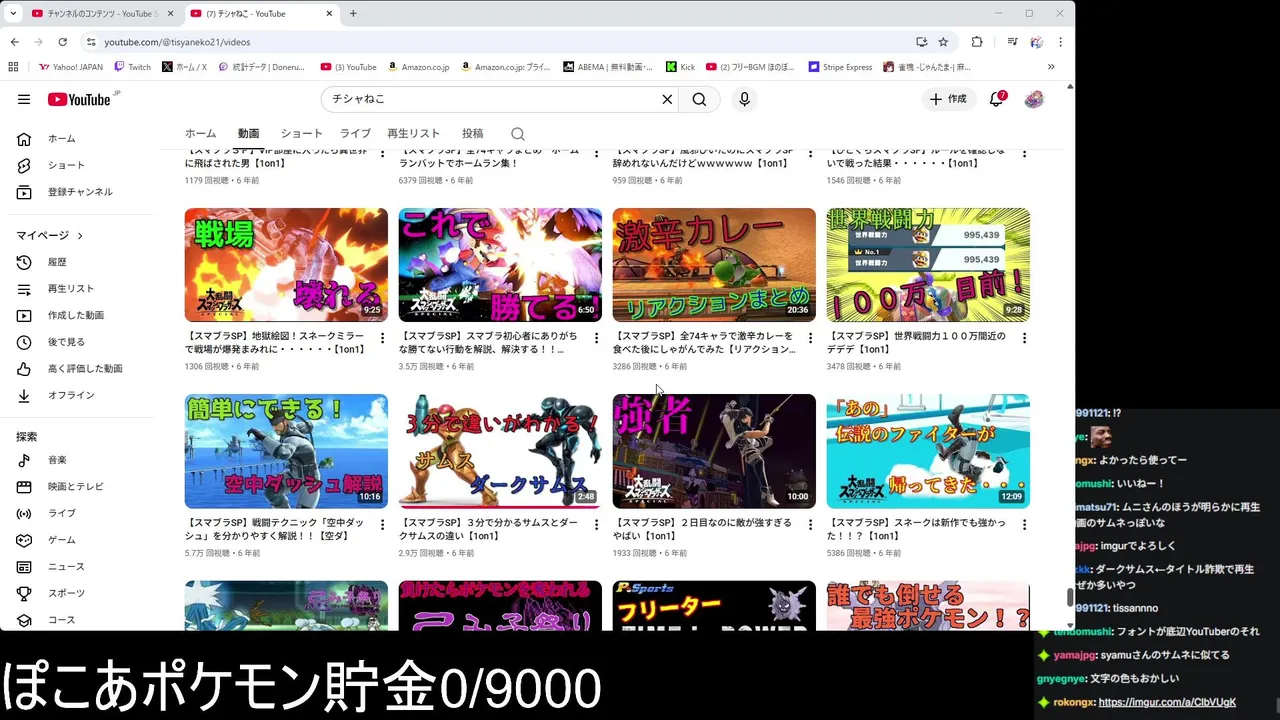The width and height of the screenshot is (1280, 720).
Task: Run the search with the magnifier button
Action: tap(699, 99)
